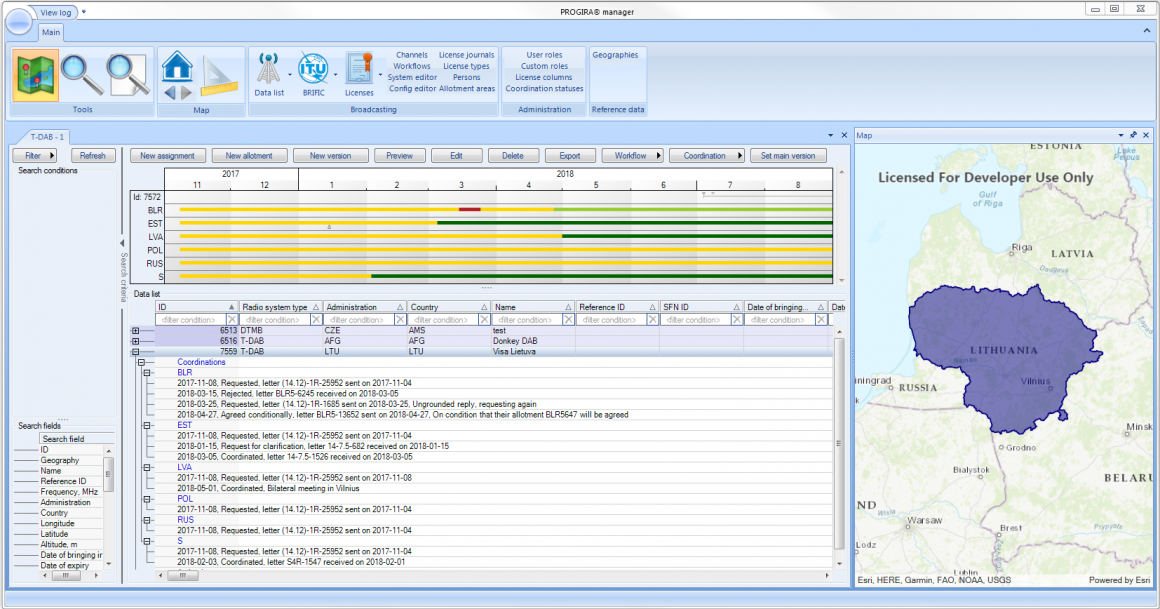Close the Map panel
This screenshot has width=1160, height=609.
pos(1146,135)
